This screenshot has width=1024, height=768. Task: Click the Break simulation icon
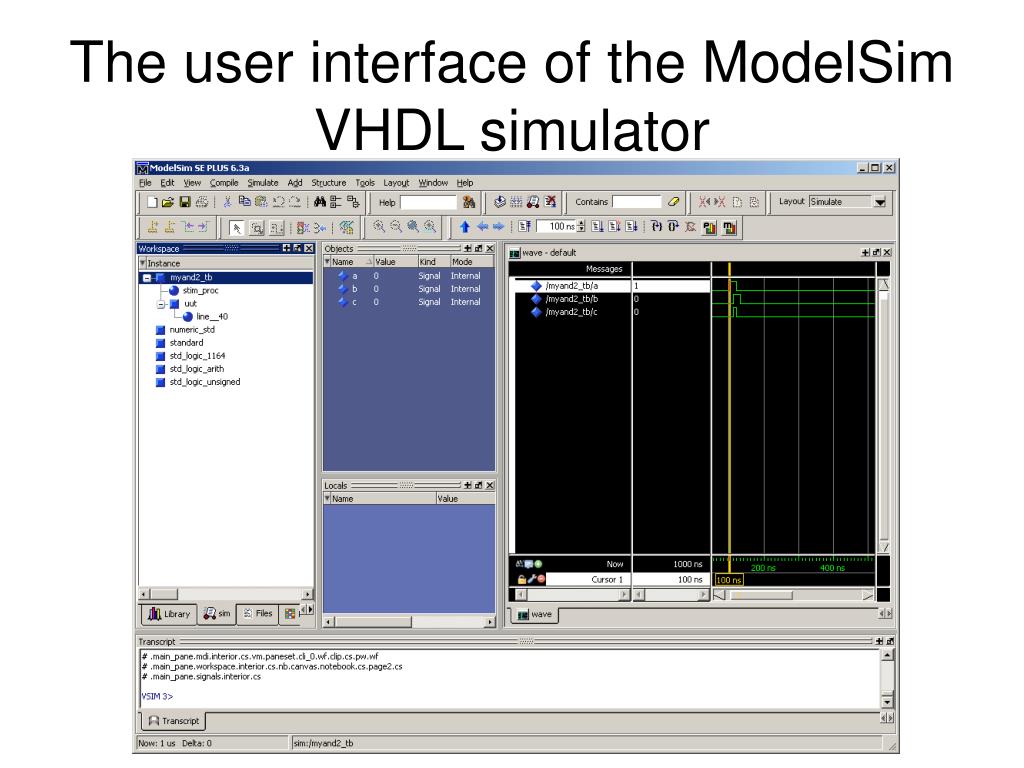coord(550,202)
